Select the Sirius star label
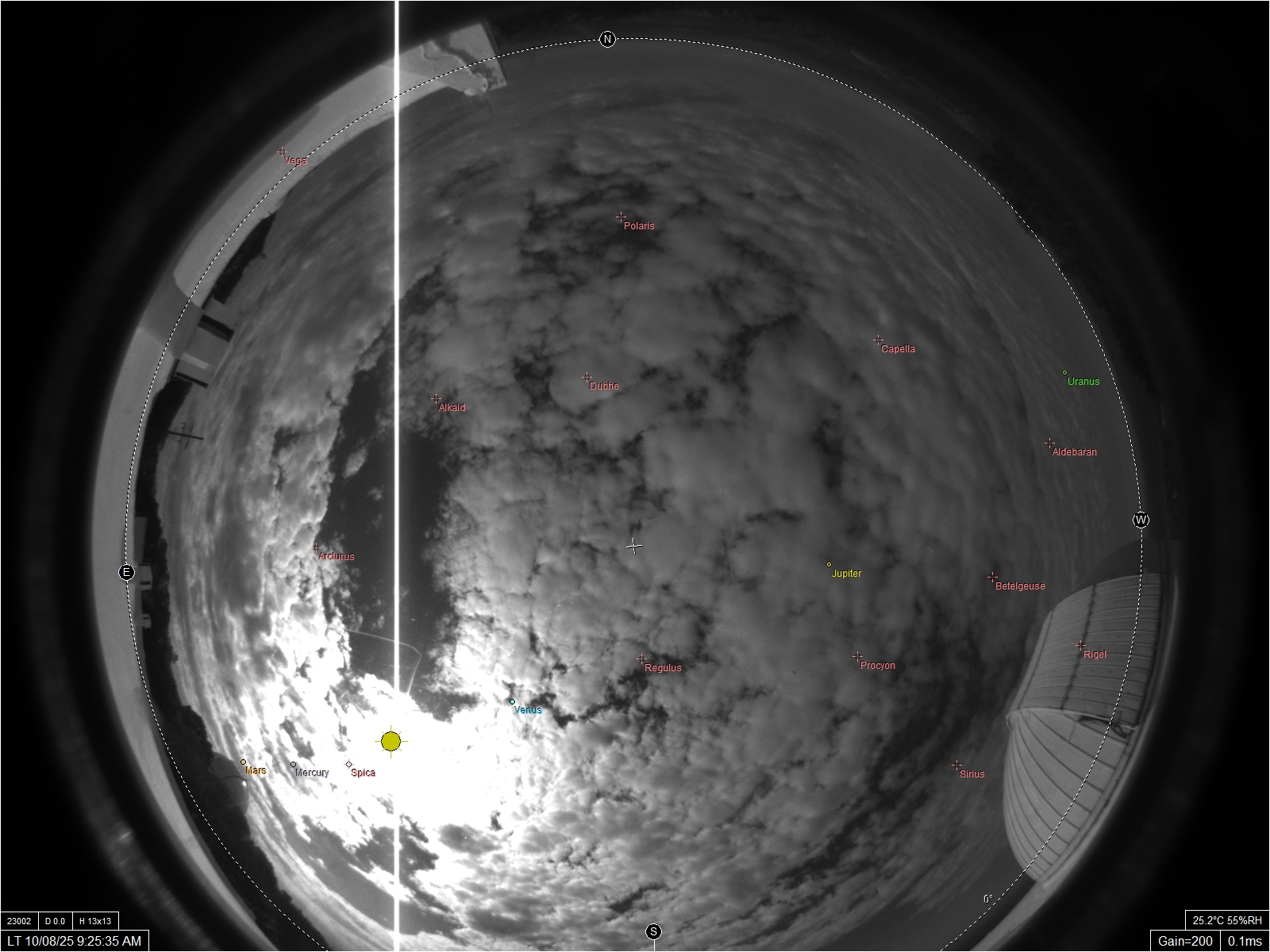Image resolution: width=1270 pixels, height=952 pixels. coord(972,774)
